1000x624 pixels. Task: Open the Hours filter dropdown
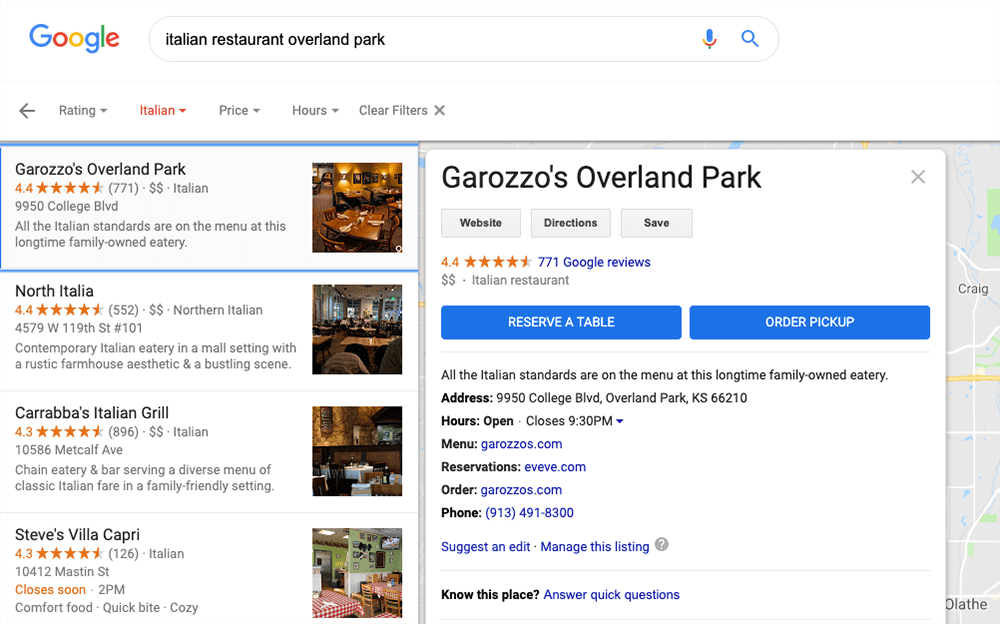[x=315, y=110]
